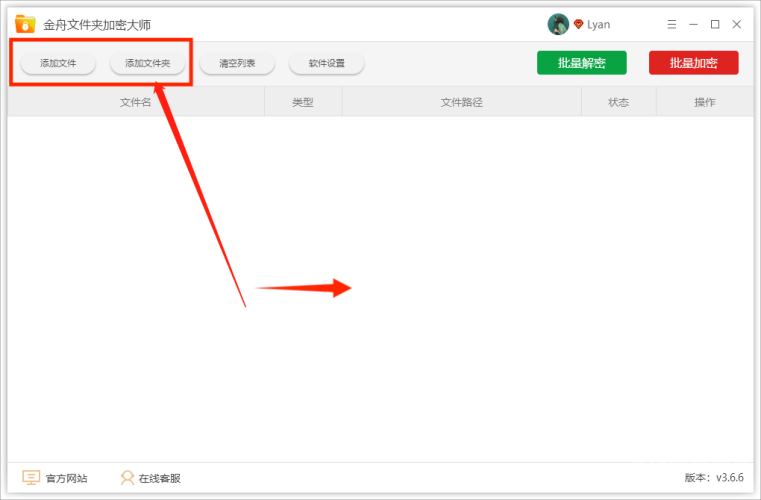Click the 文件路径 column header
The width and height of the screenshot is (761, 500).
(462, 102)
